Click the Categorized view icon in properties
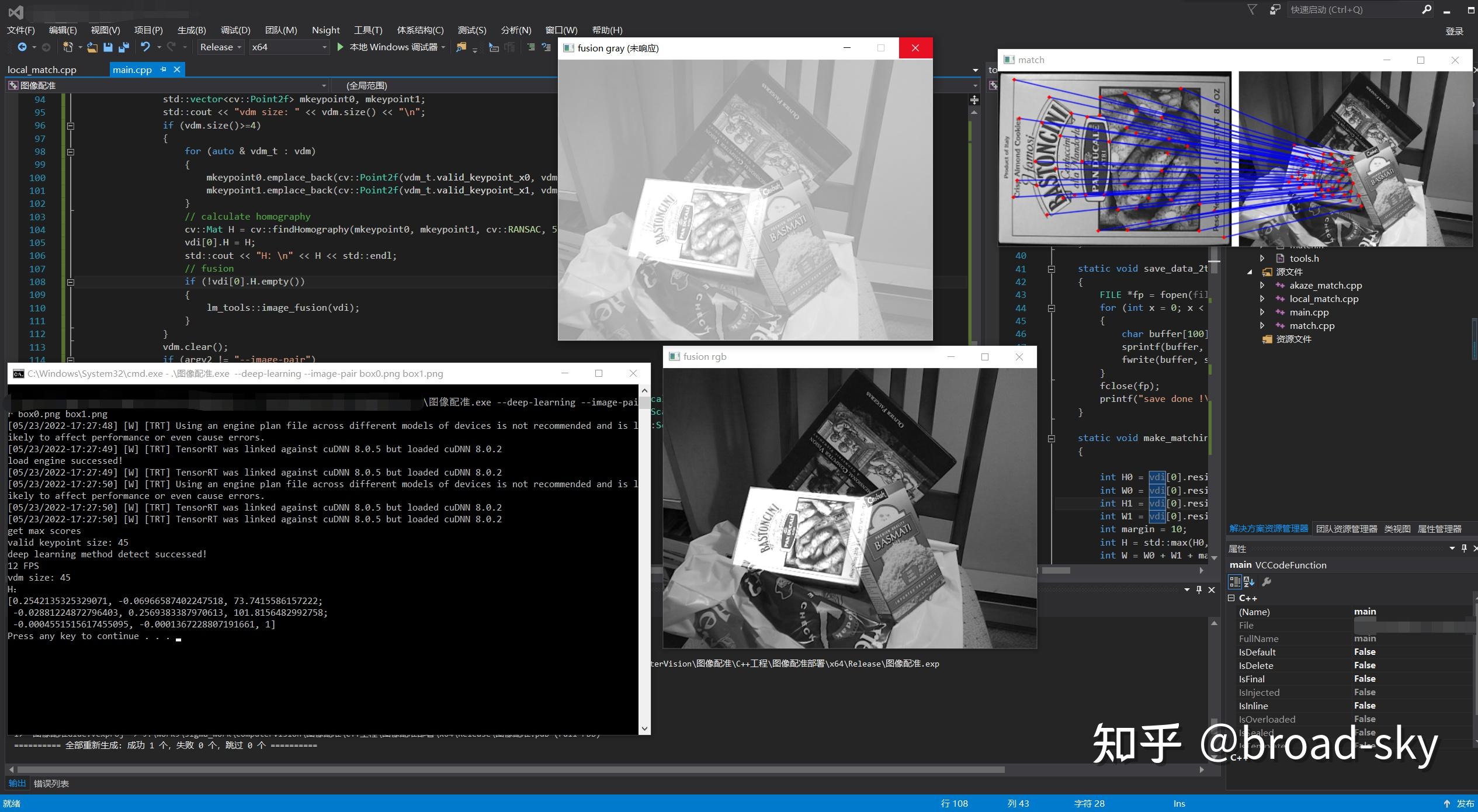This screenshot has height=812, width=1478. 1235,582
